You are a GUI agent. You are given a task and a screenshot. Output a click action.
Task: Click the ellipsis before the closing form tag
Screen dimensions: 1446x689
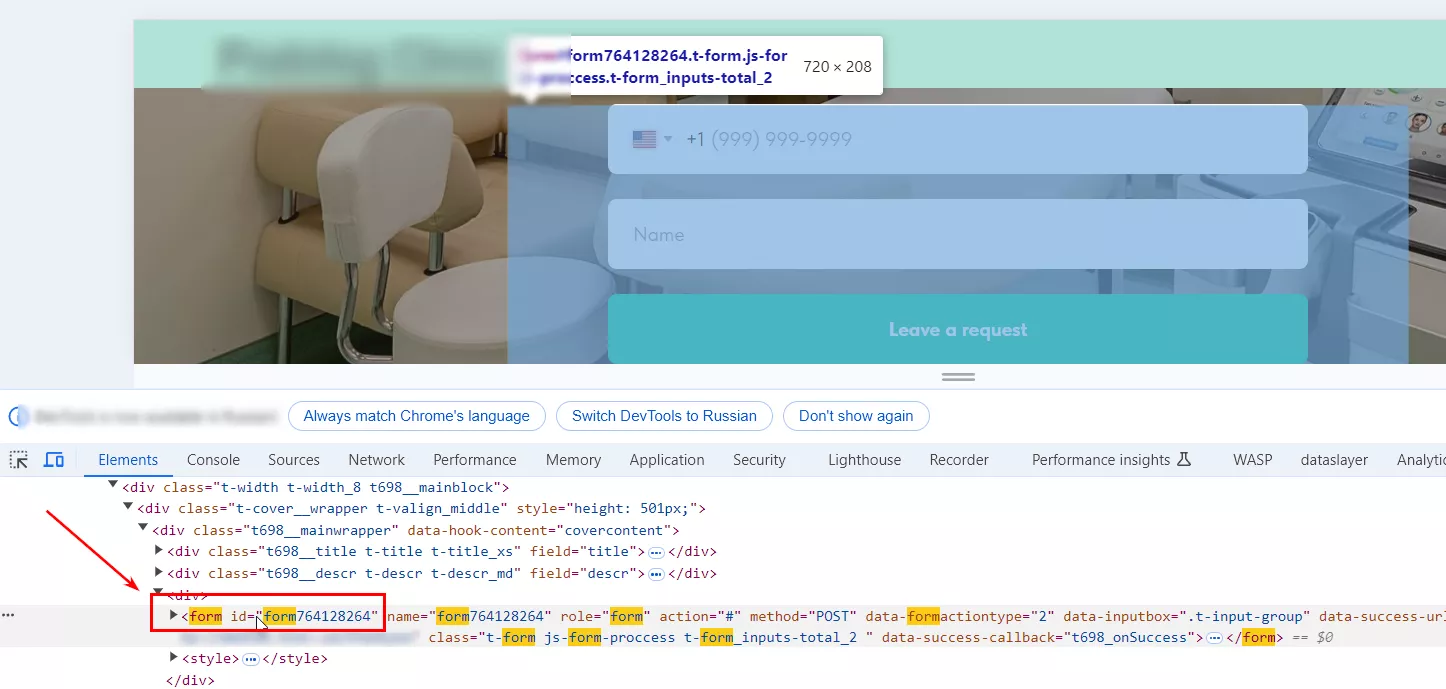pyautogui.click(x=1214, y=638)
